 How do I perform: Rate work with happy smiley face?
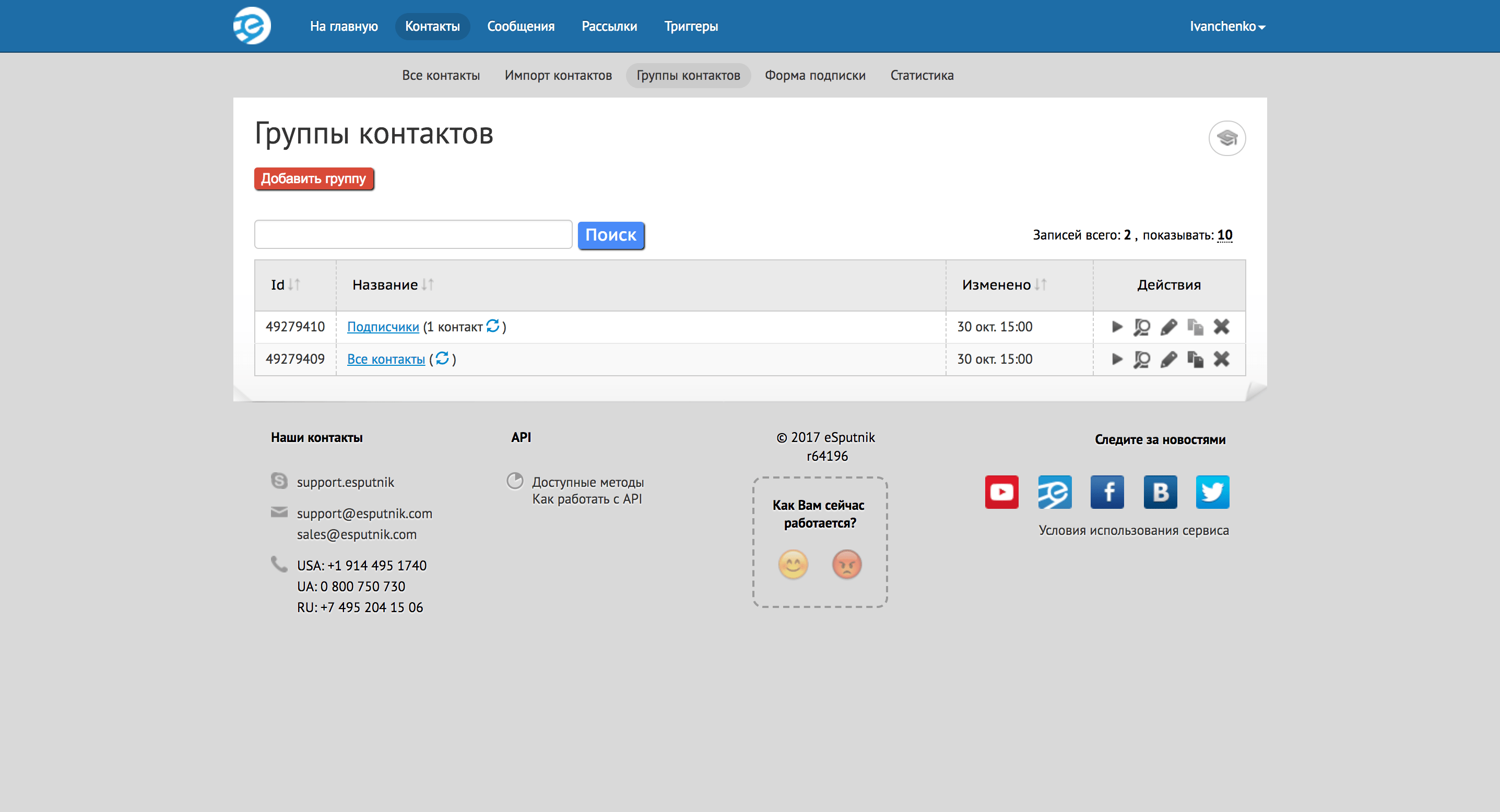click(793, 564)
